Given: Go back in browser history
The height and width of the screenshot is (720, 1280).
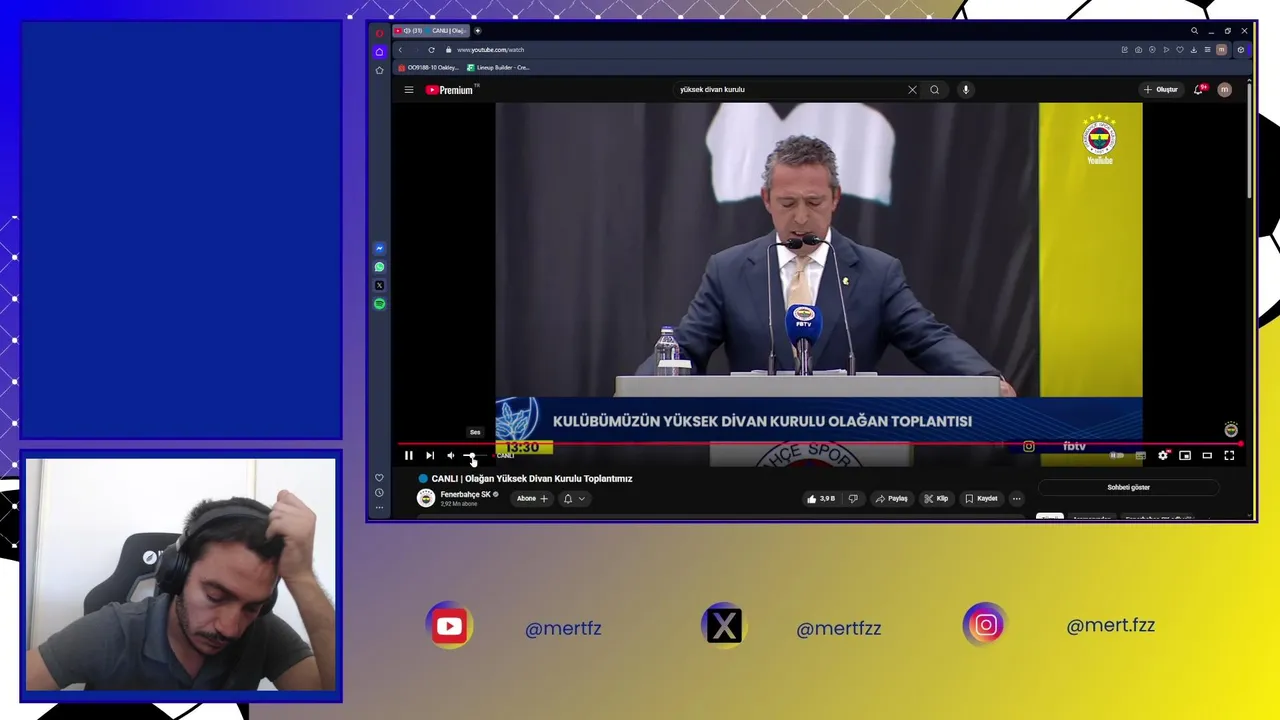Looking at the screenshot, I should click(400, 50).
